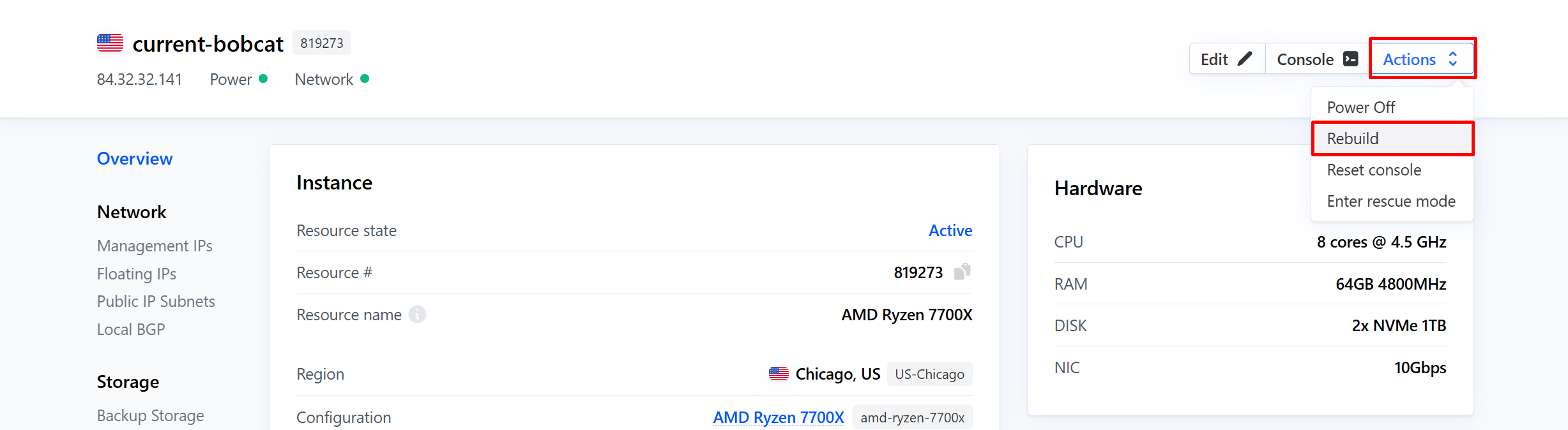Choose Rebuild in the Actions menu
The image size is (1568, 430).
tap(1353, 138)
